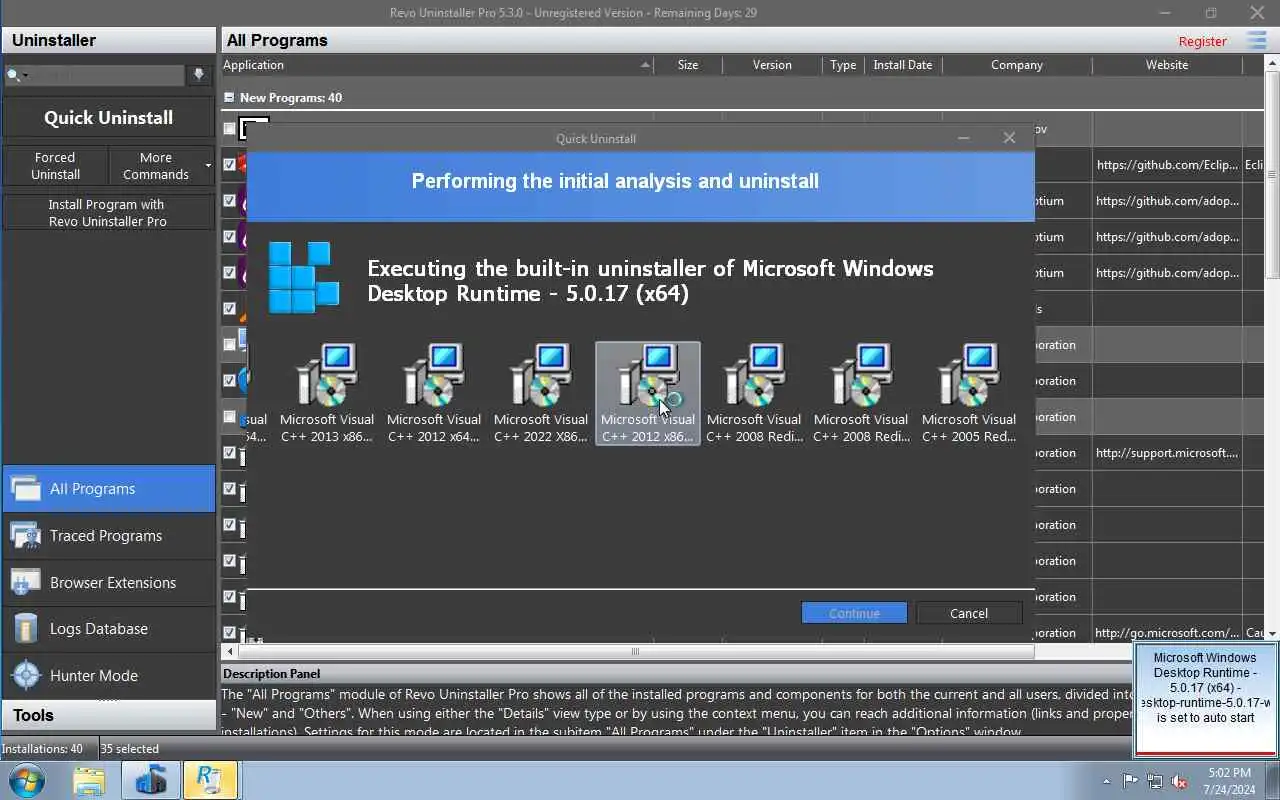
Task: Click the horizontal scrollbar thumb under program list
Action: click(634, 652)
